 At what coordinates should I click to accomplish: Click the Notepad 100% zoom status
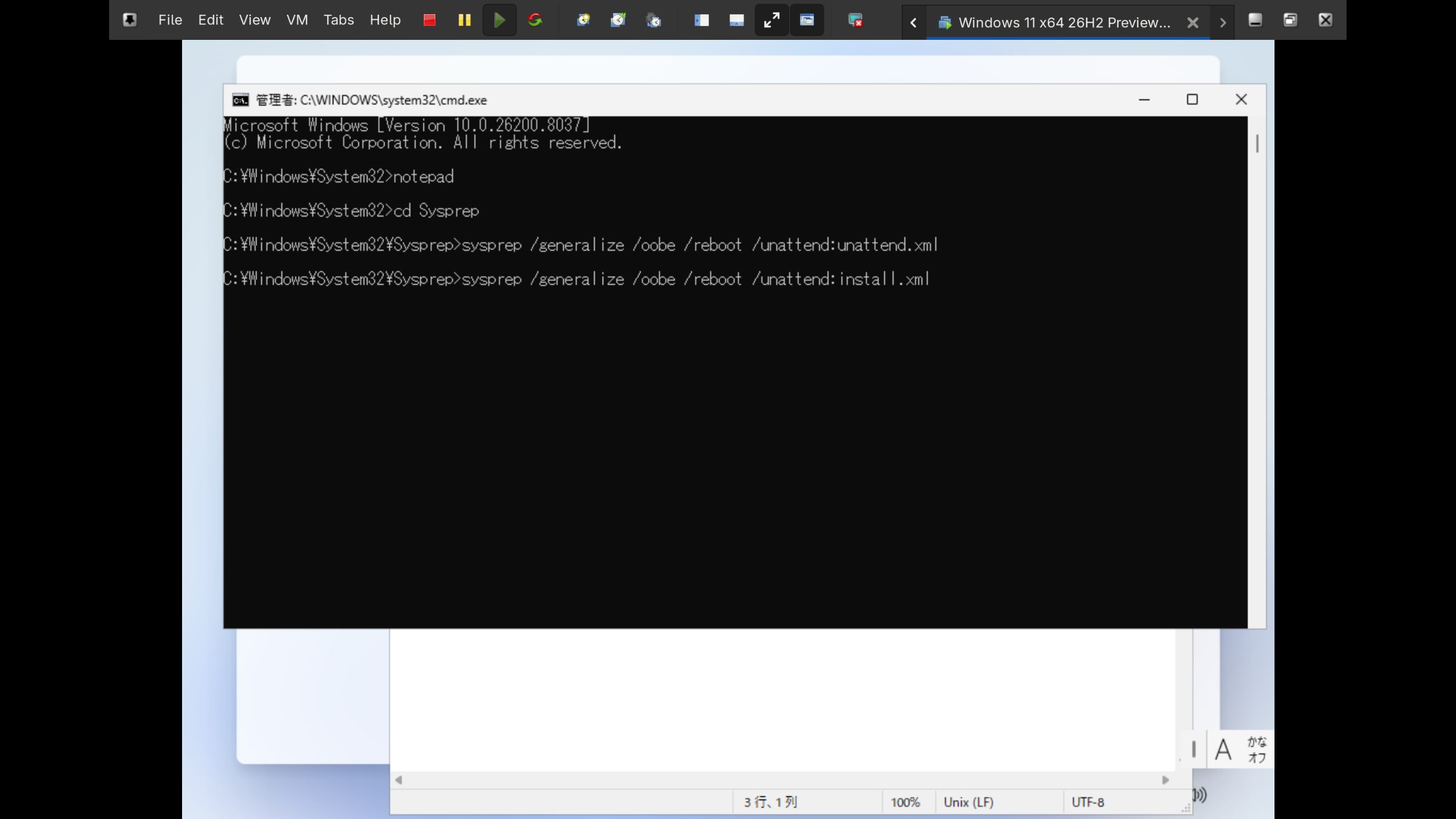pyautogui.click(x=905, y=802)
